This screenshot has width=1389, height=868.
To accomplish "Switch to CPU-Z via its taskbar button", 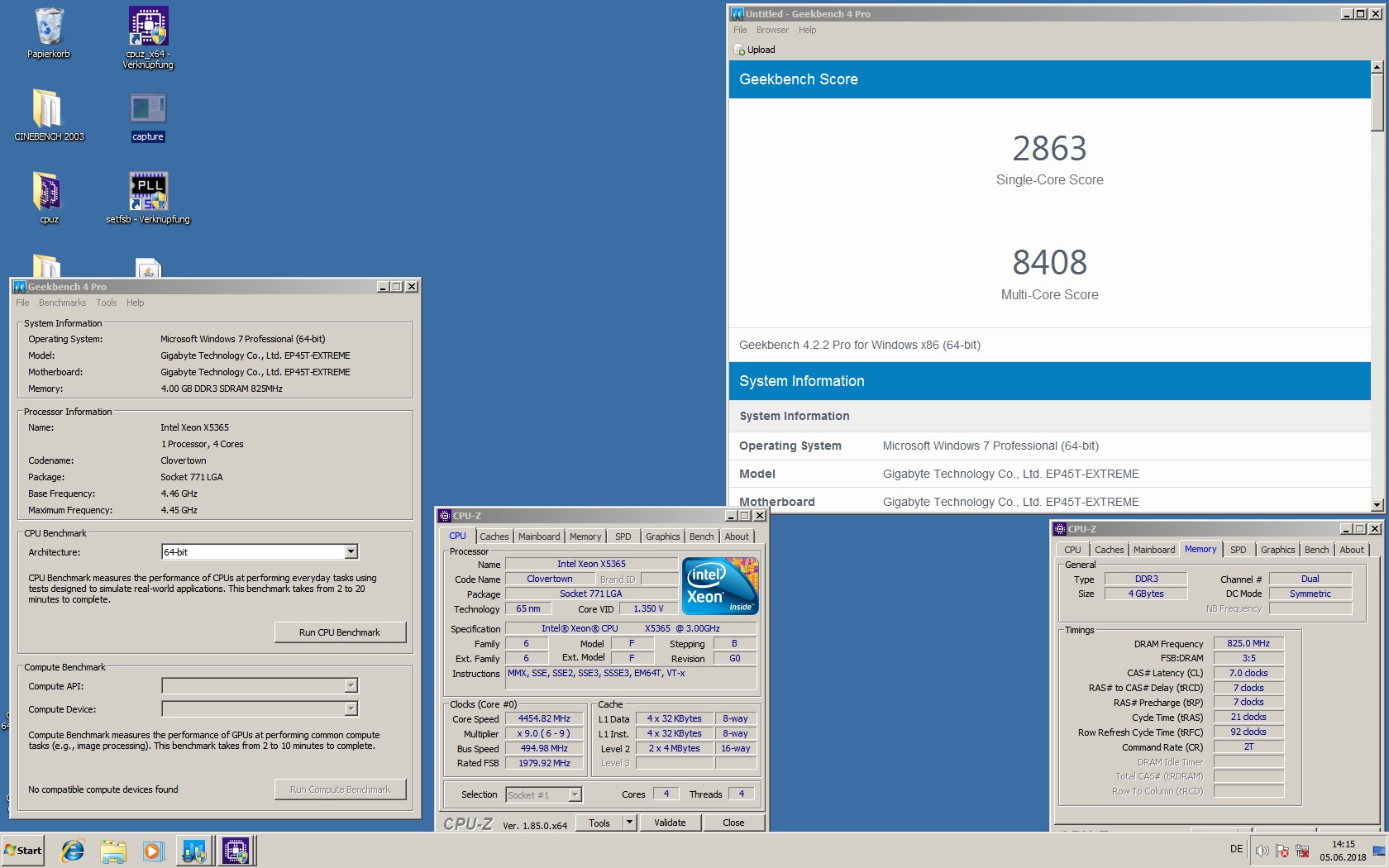I will (x=236, y=850).
